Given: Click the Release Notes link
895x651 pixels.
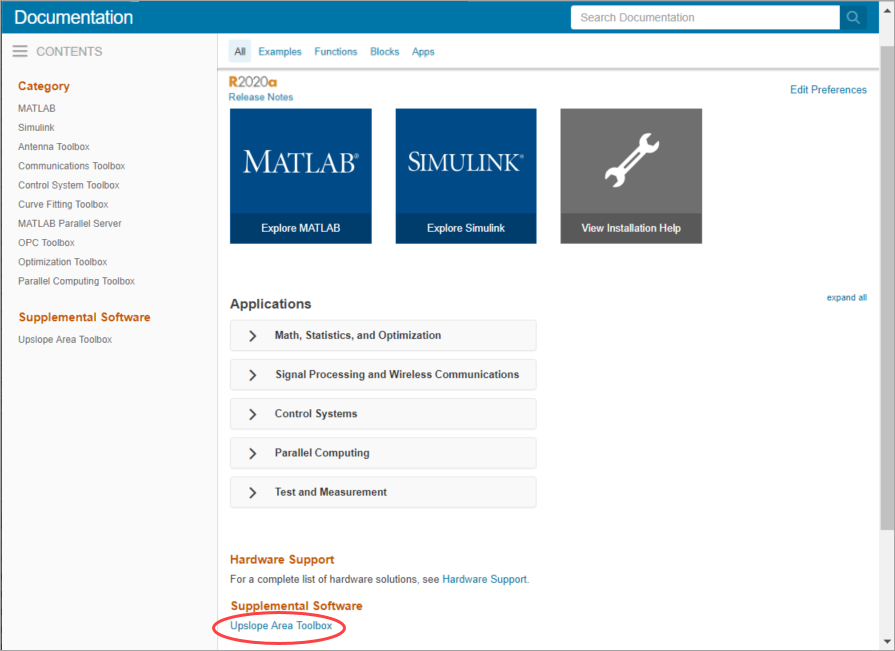Looking at the screenshot, I should [x=261, y=97].
